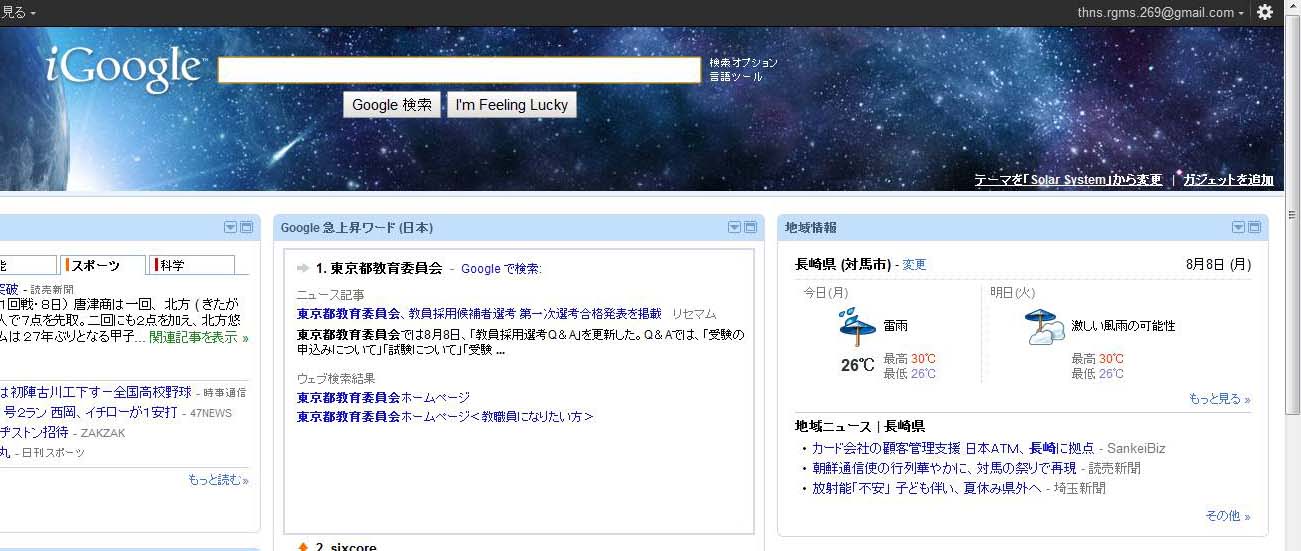This screenshot has height=551, width=1301.
Task: Select the 科学 news tab
Action: coord(192,265)
